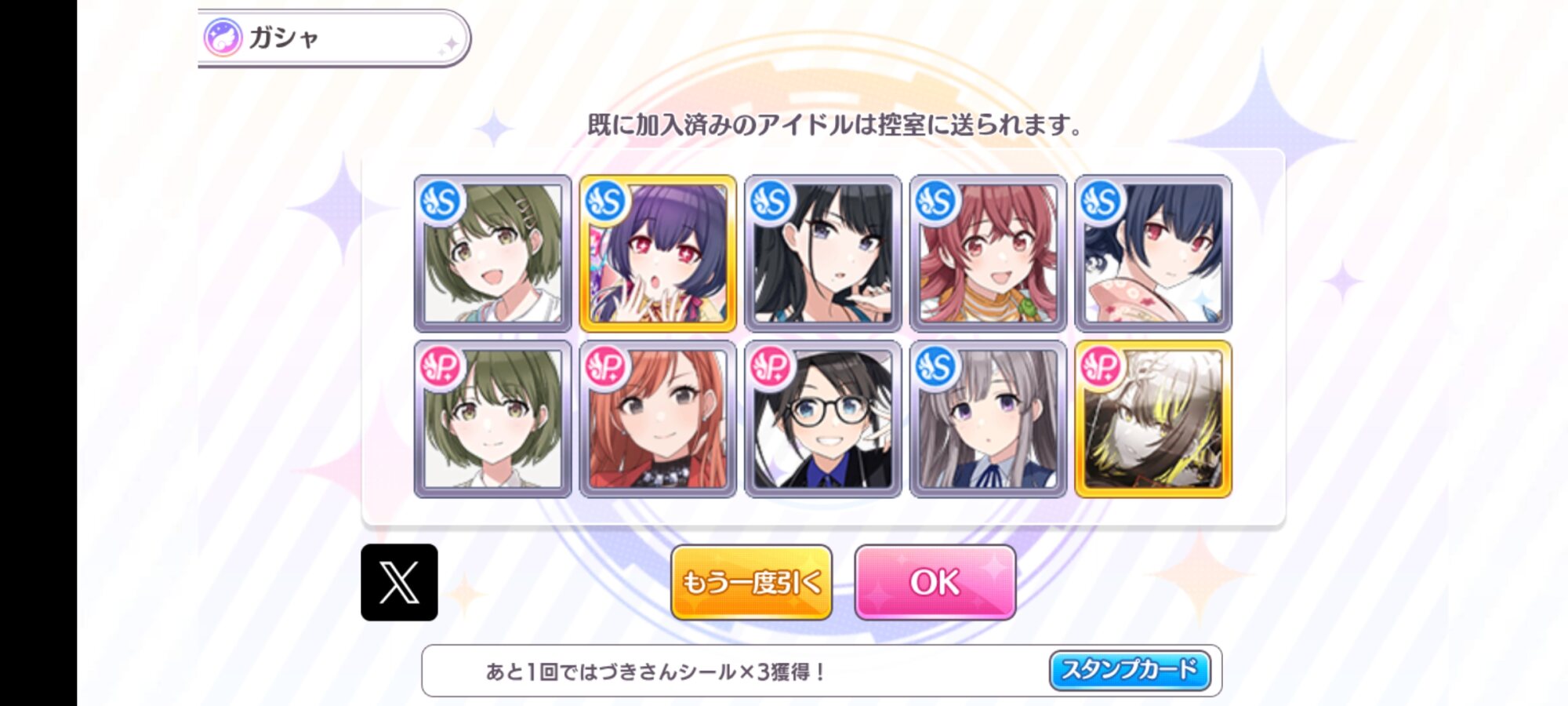The image size is (1568, 706).
Task: Select the green-haired P card, bottom row
Action: [x=492, y=419]
